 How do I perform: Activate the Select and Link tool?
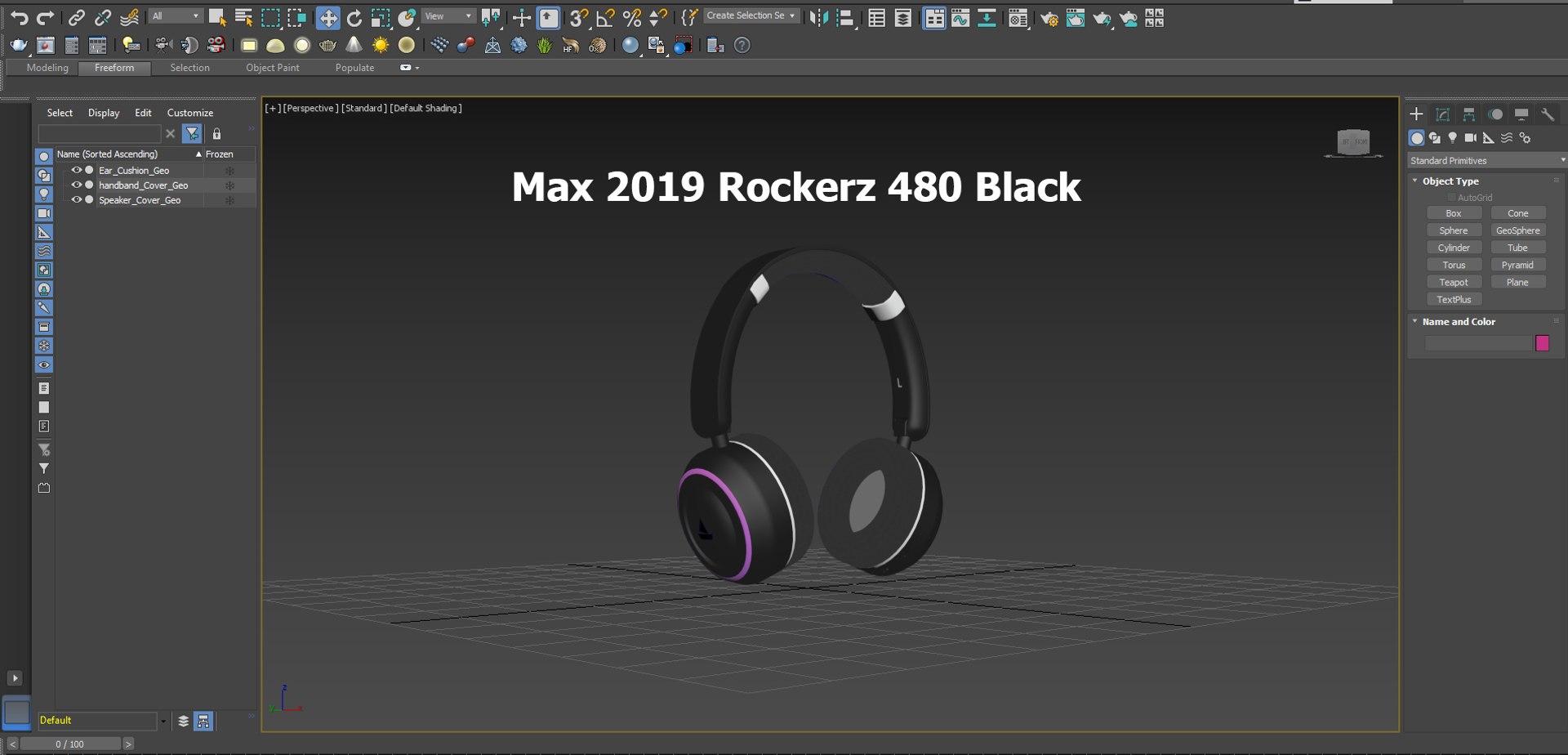coord(76,17)
